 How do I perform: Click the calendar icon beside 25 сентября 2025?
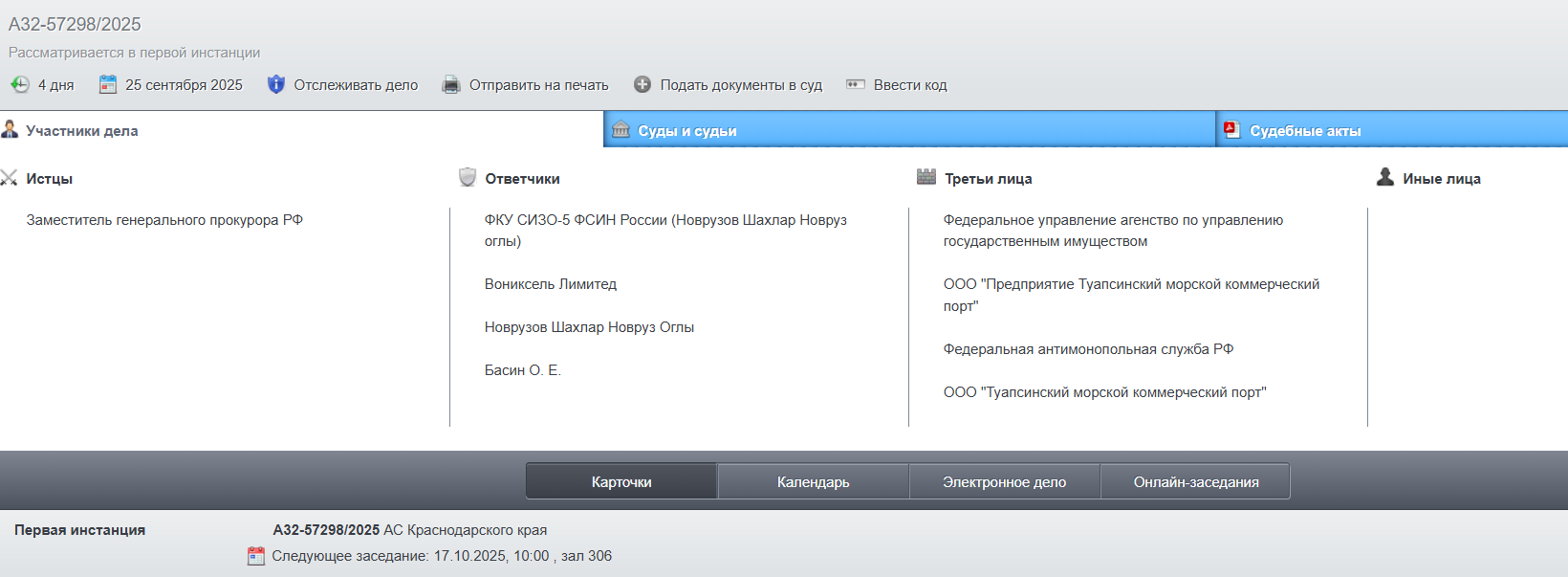pos(108,84)
